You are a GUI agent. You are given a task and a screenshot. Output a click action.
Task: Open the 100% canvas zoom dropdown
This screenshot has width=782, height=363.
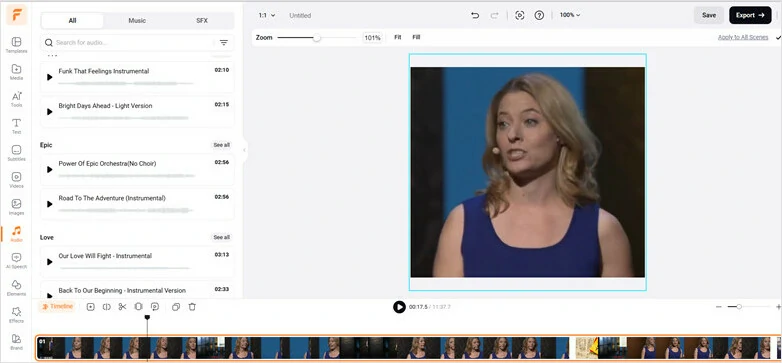(x=570, y=15)
